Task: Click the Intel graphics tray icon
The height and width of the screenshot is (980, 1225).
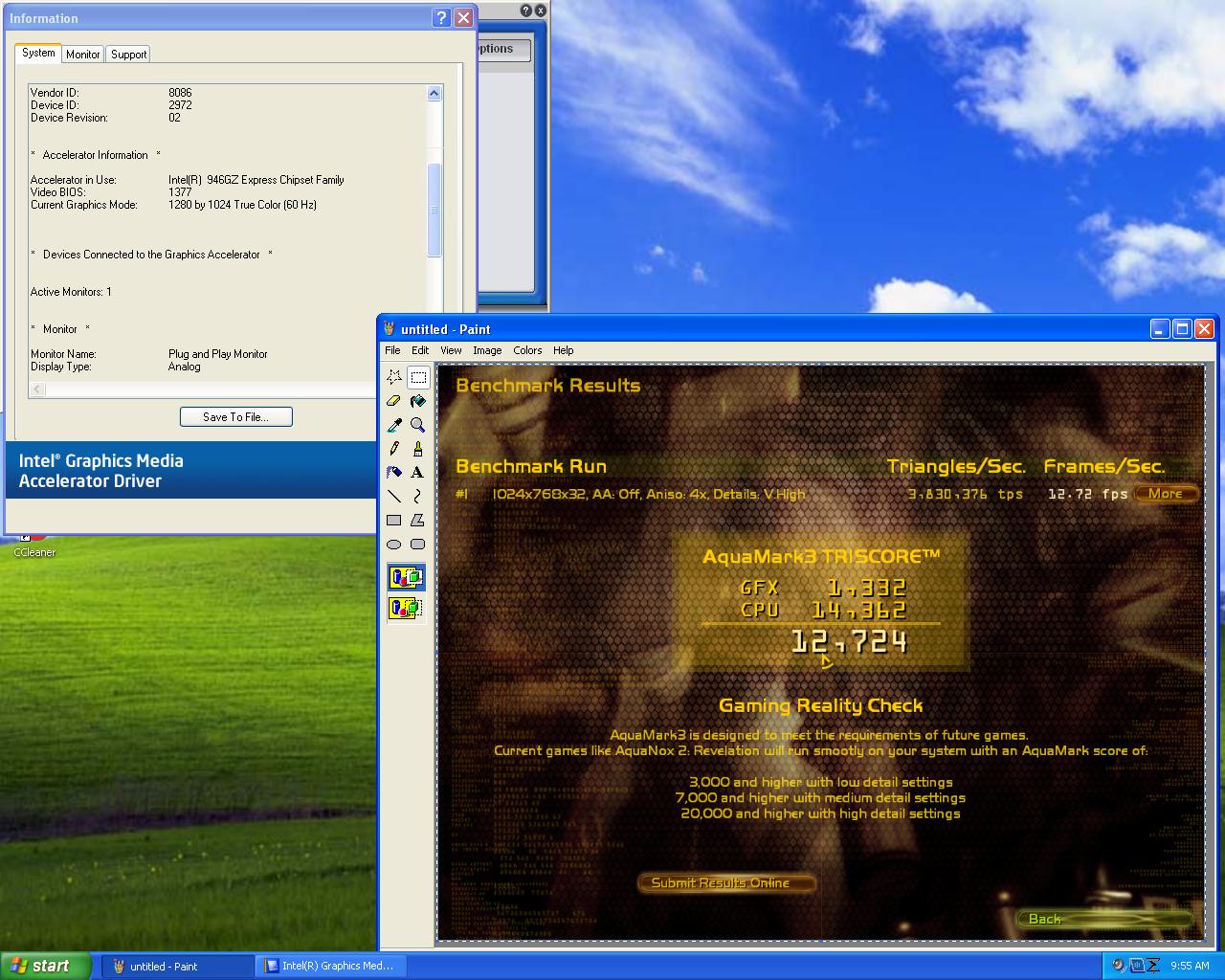Action: 1136,967
